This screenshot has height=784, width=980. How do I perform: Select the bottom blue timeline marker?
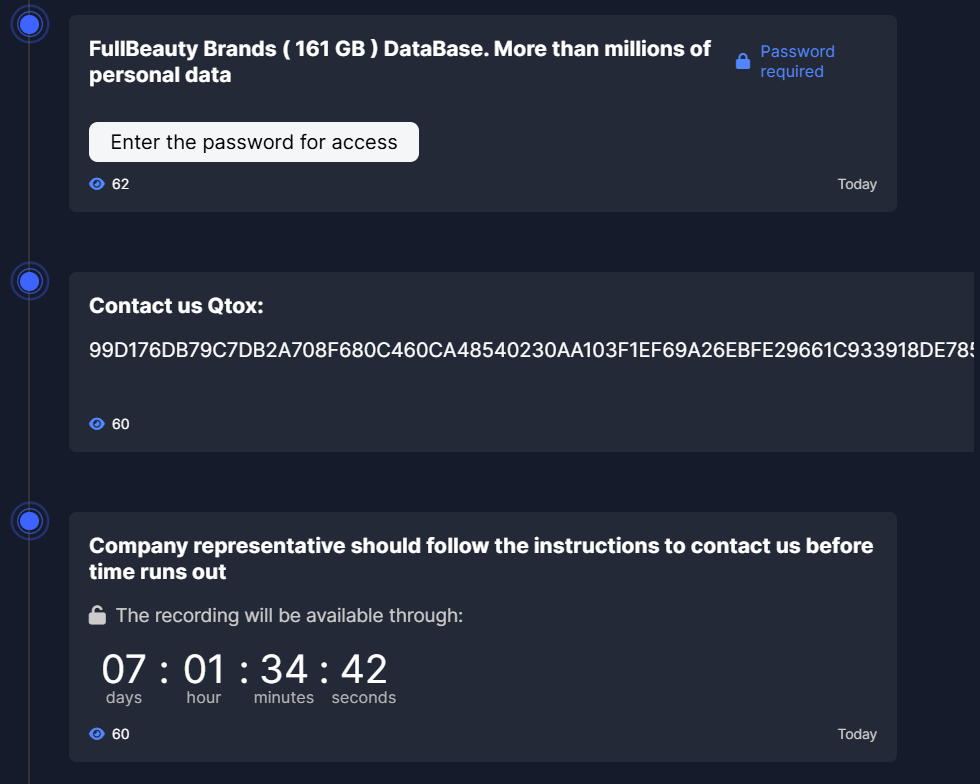click(30, 521)
